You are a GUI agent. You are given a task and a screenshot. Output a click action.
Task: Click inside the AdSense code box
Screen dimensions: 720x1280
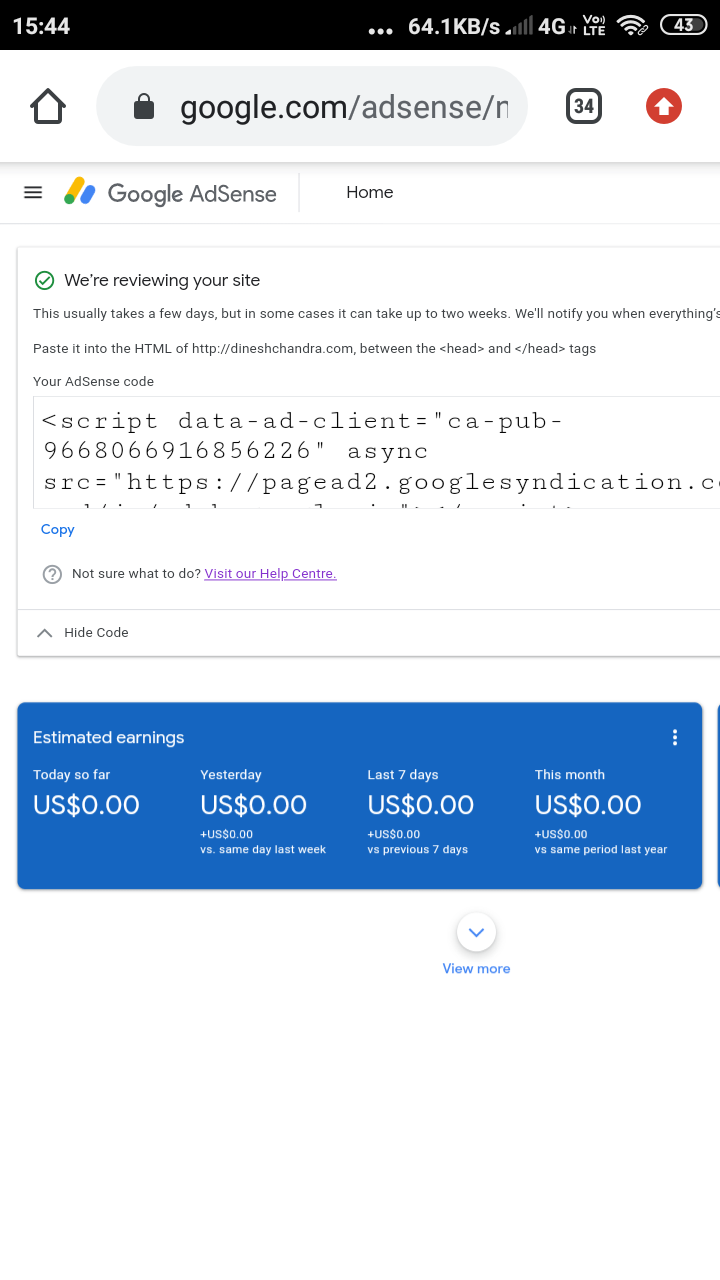(x=376, y=452)
